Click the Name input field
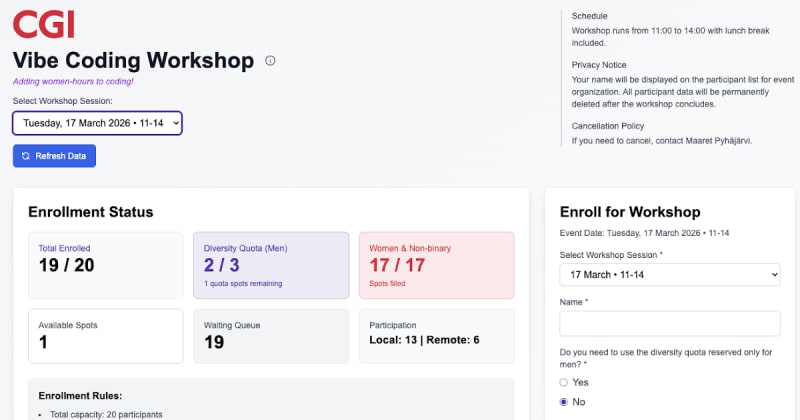 click(669, 323)
